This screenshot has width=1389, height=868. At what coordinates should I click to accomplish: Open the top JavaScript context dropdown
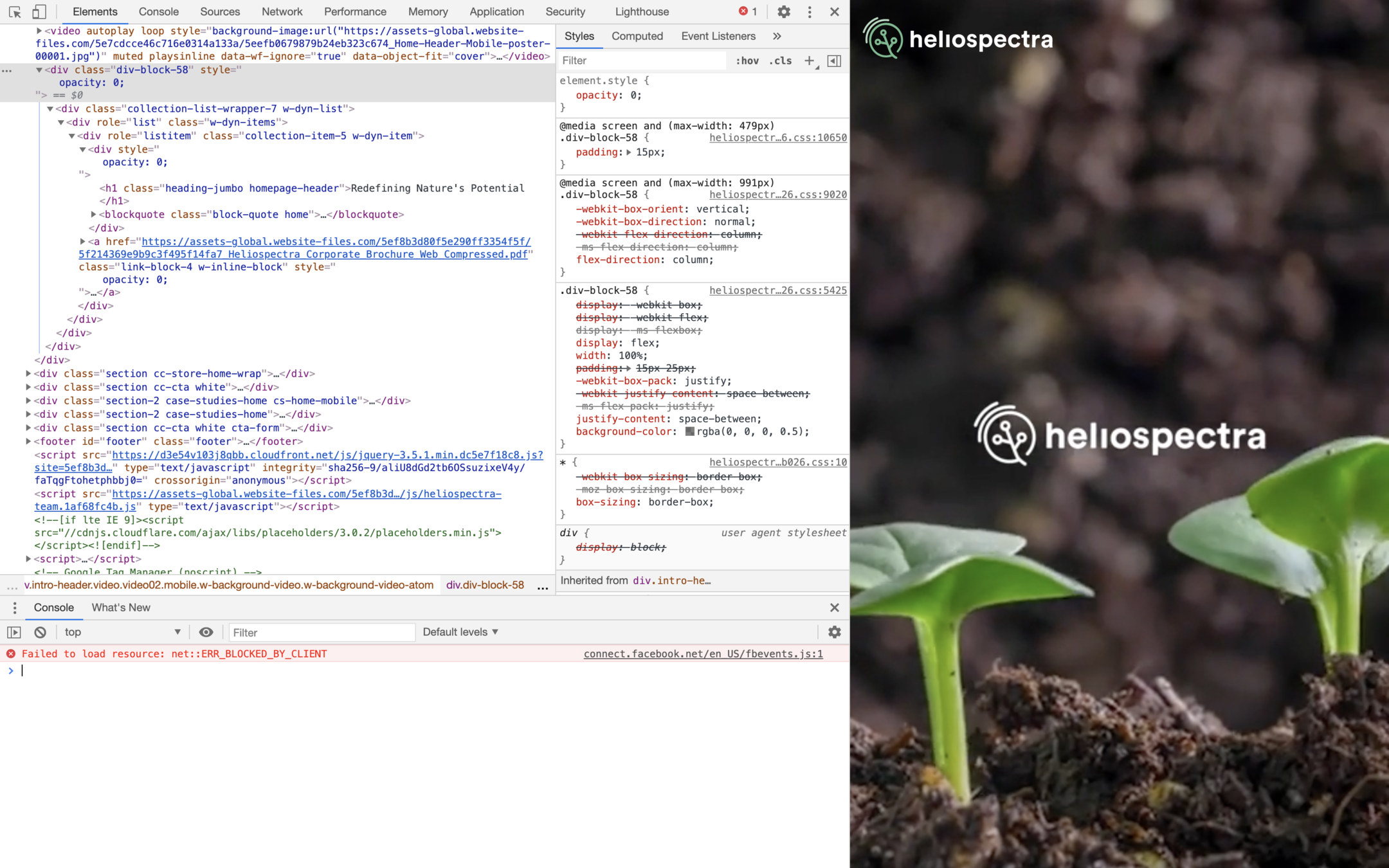122,632
